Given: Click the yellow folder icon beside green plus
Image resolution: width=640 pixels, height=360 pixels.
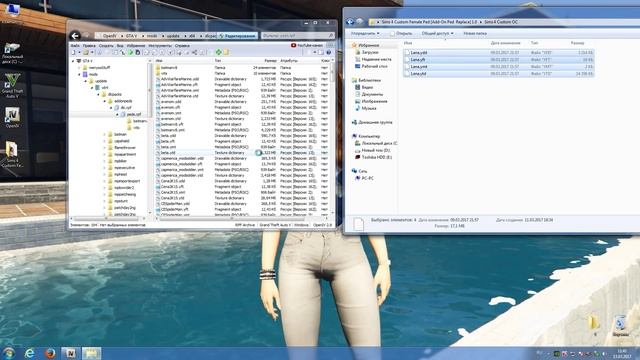Looking at the screenshot, I should click(x=226, y=52).
